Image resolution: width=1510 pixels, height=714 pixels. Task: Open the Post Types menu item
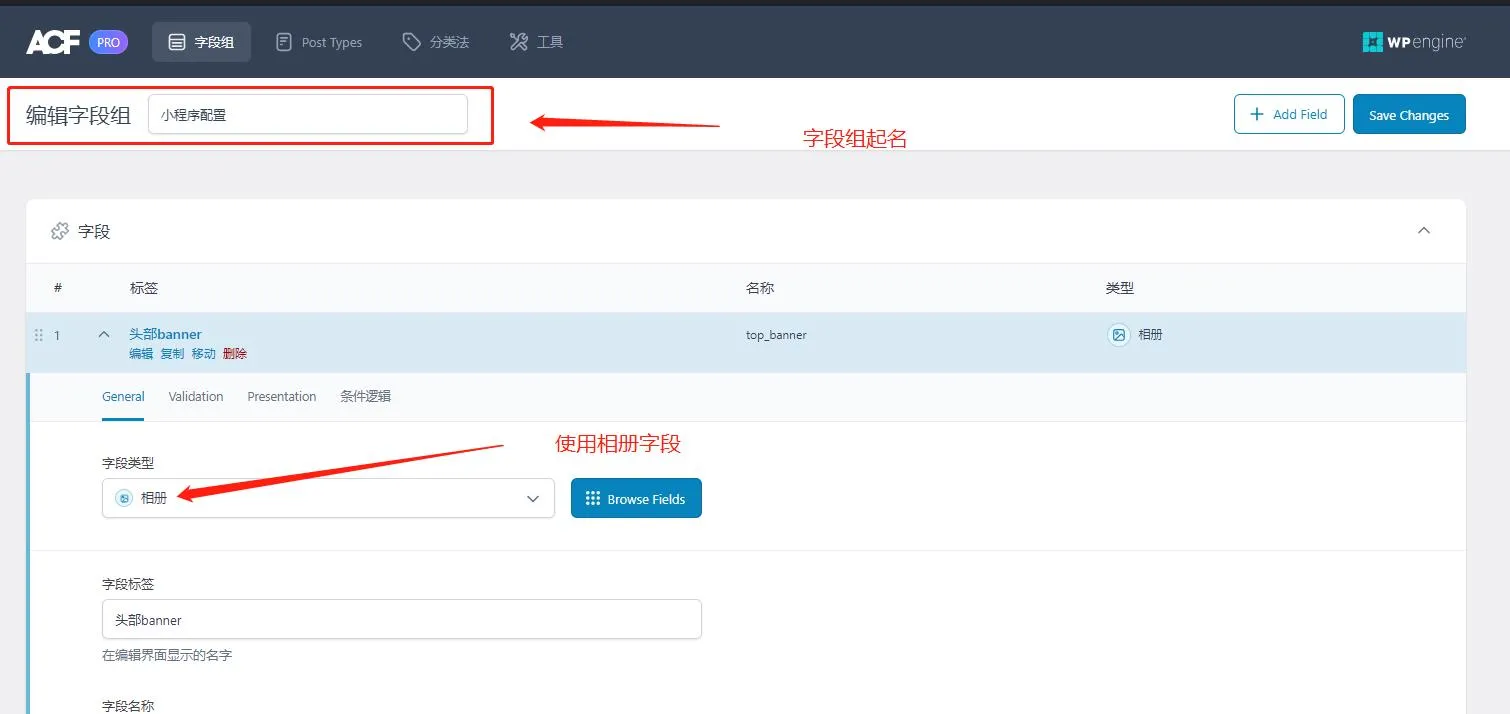click(x=319, y=42)
